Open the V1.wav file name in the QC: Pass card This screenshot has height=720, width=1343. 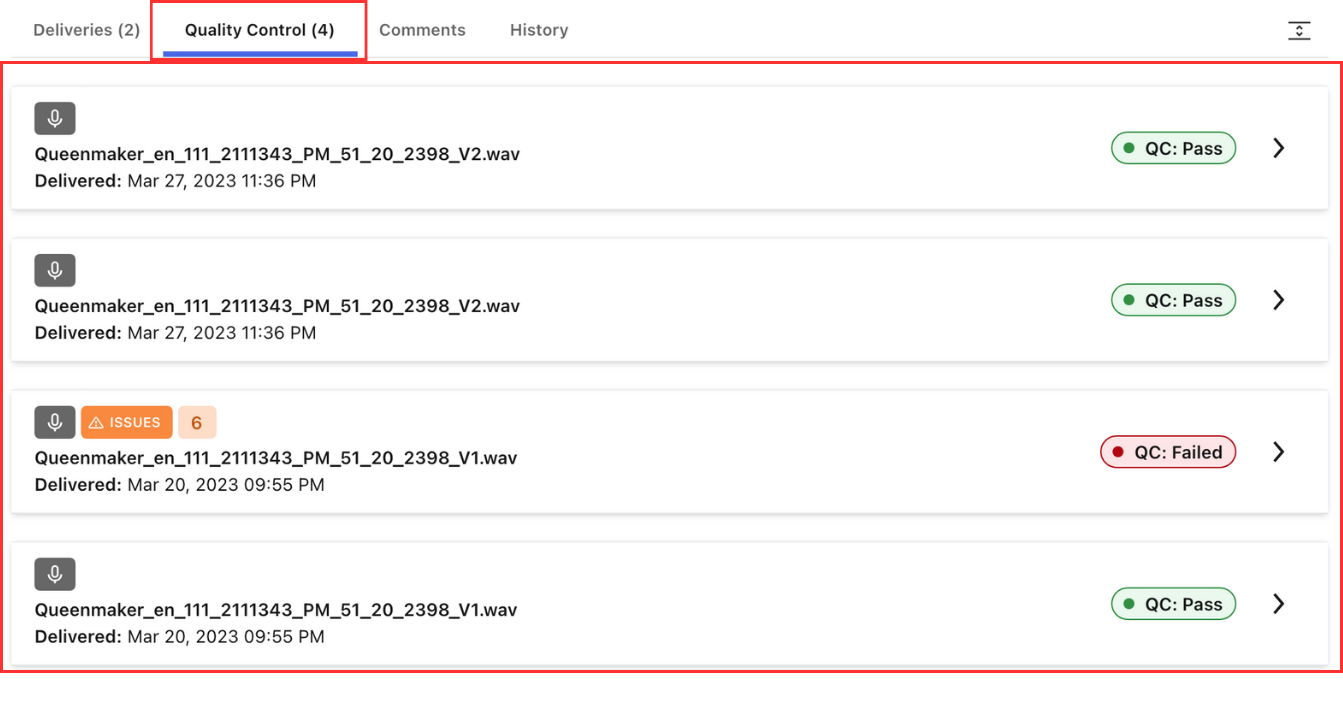pos(276,610)
